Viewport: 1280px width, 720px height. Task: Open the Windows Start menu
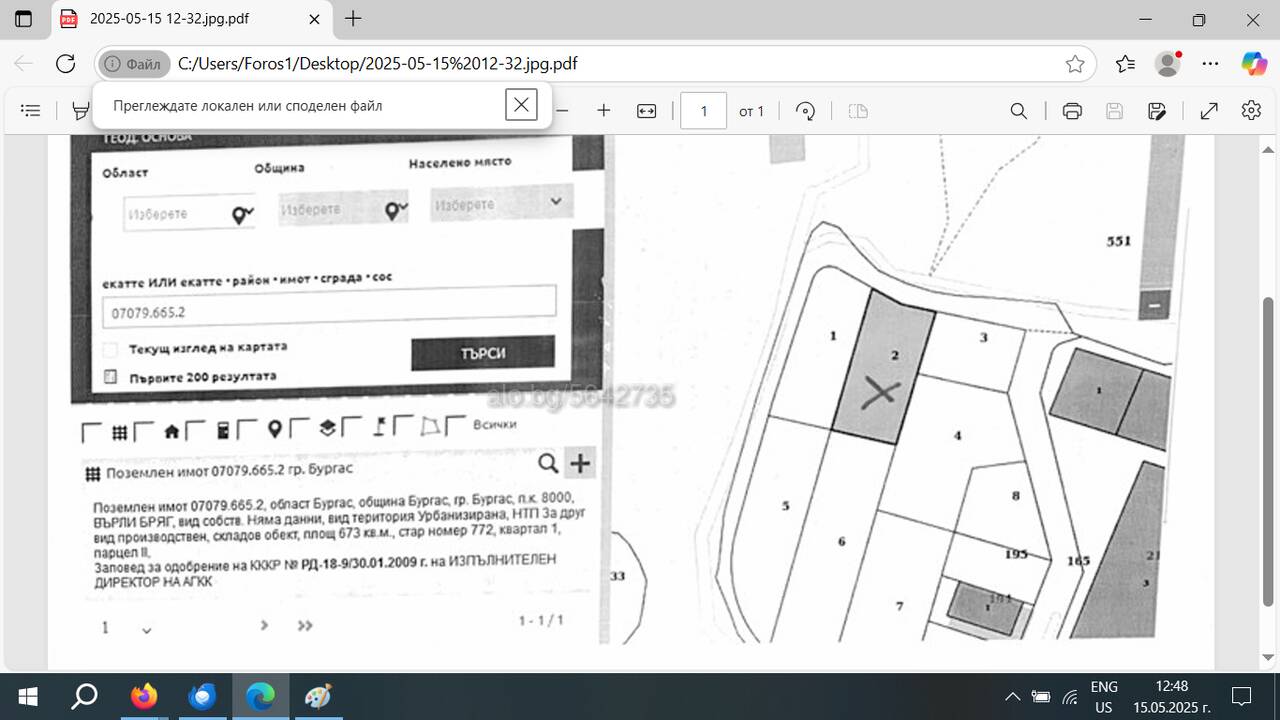pos(28,696)
